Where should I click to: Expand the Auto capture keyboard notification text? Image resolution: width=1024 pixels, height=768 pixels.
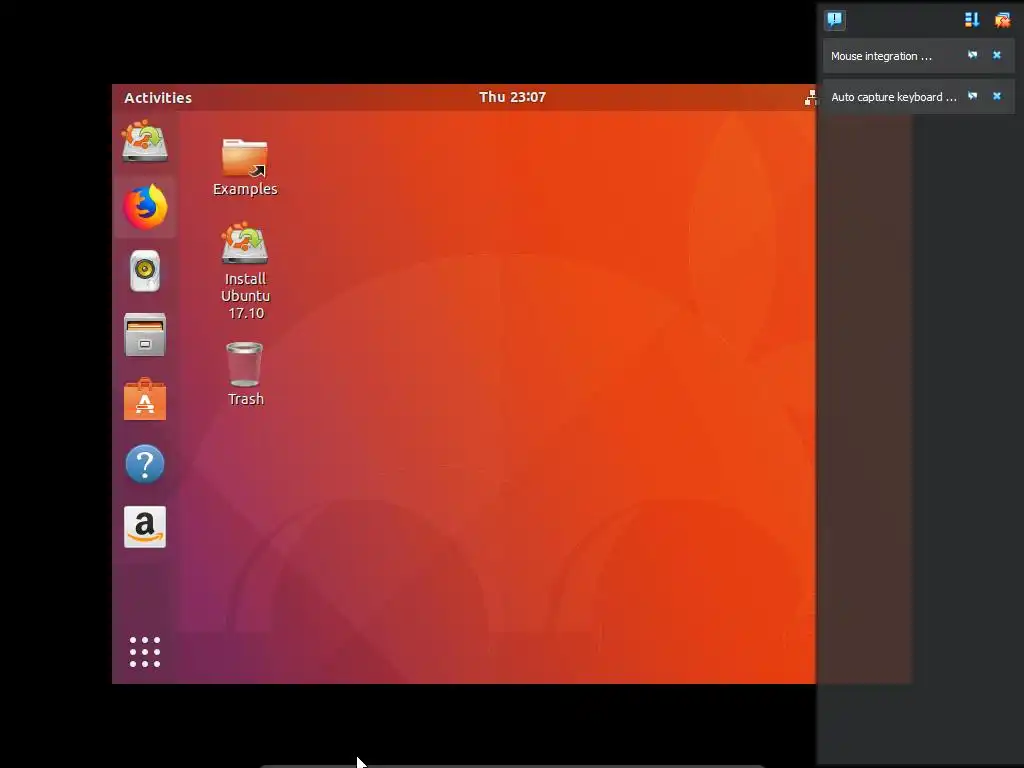pos(893,97)
